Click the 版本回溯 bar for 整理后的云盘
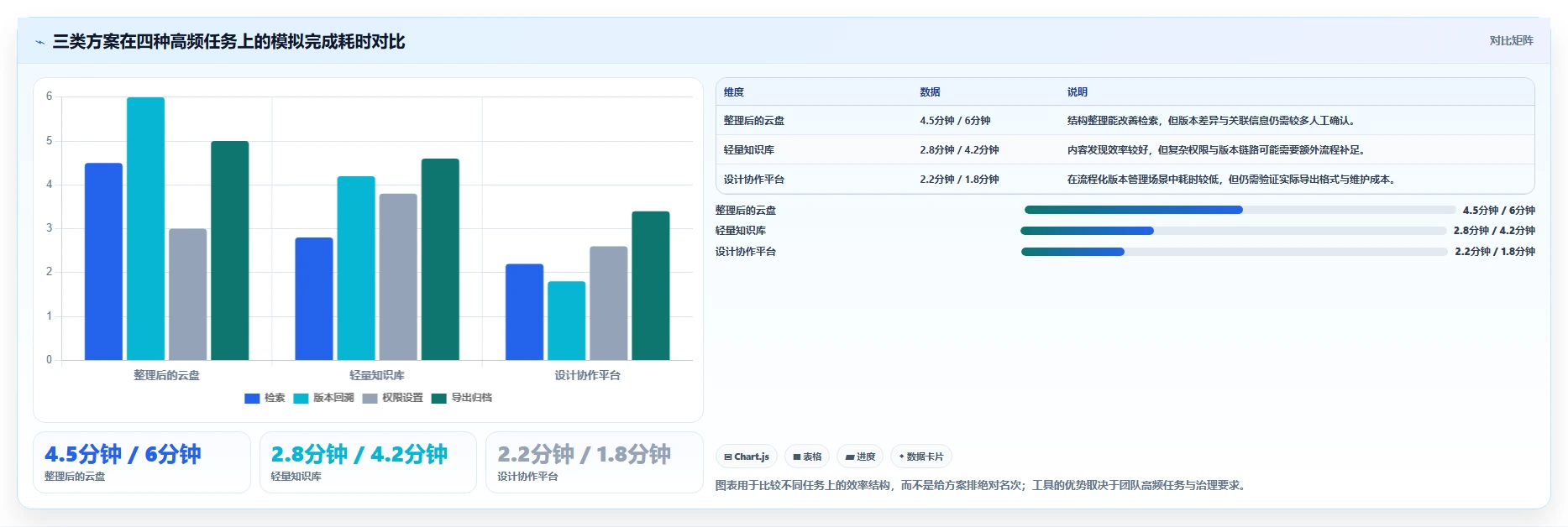Viewport: 1568px width, 527px height. click(145, 228)
